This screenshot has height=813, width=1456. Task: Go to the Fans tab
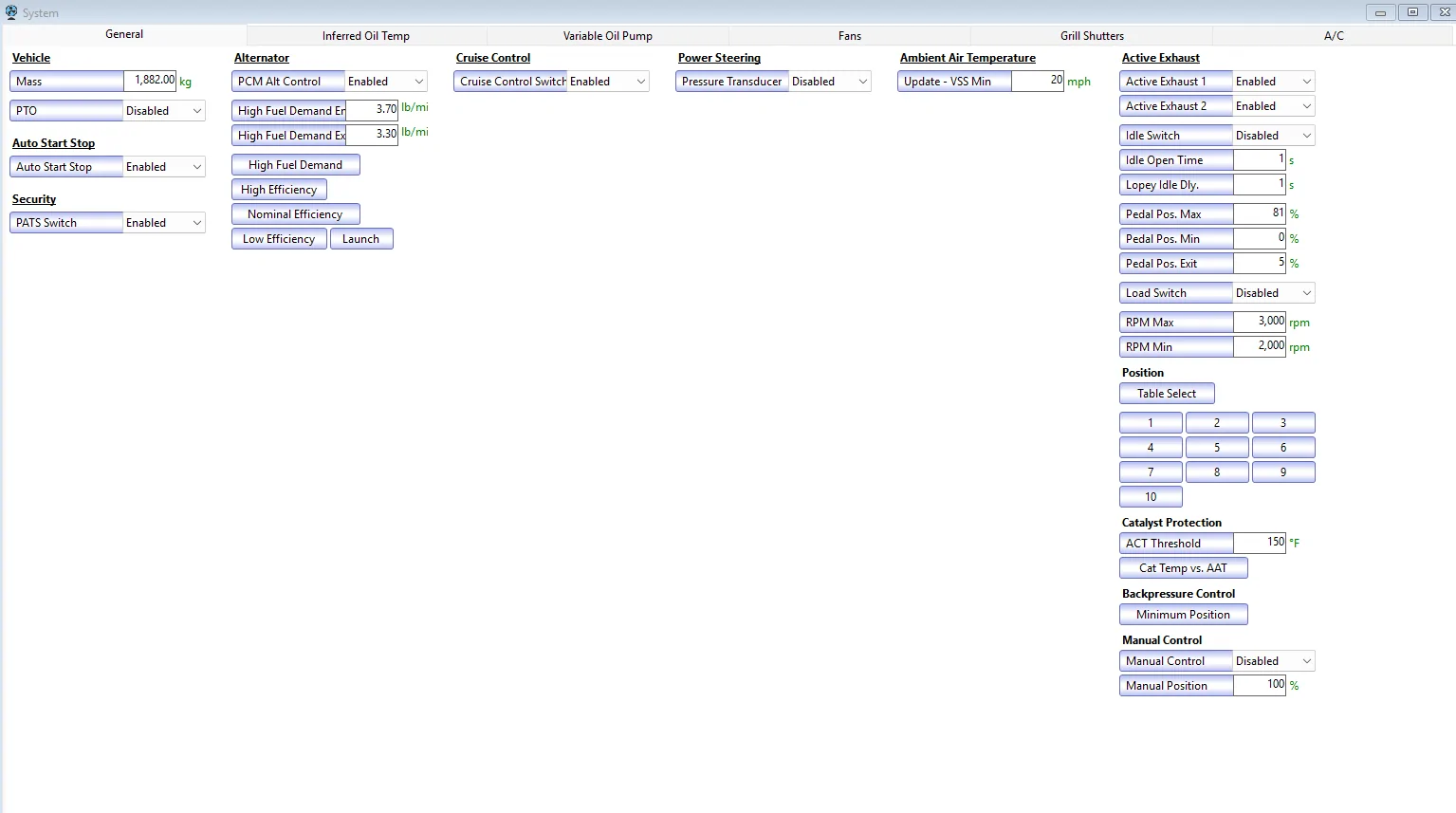(x=850, y=36)
